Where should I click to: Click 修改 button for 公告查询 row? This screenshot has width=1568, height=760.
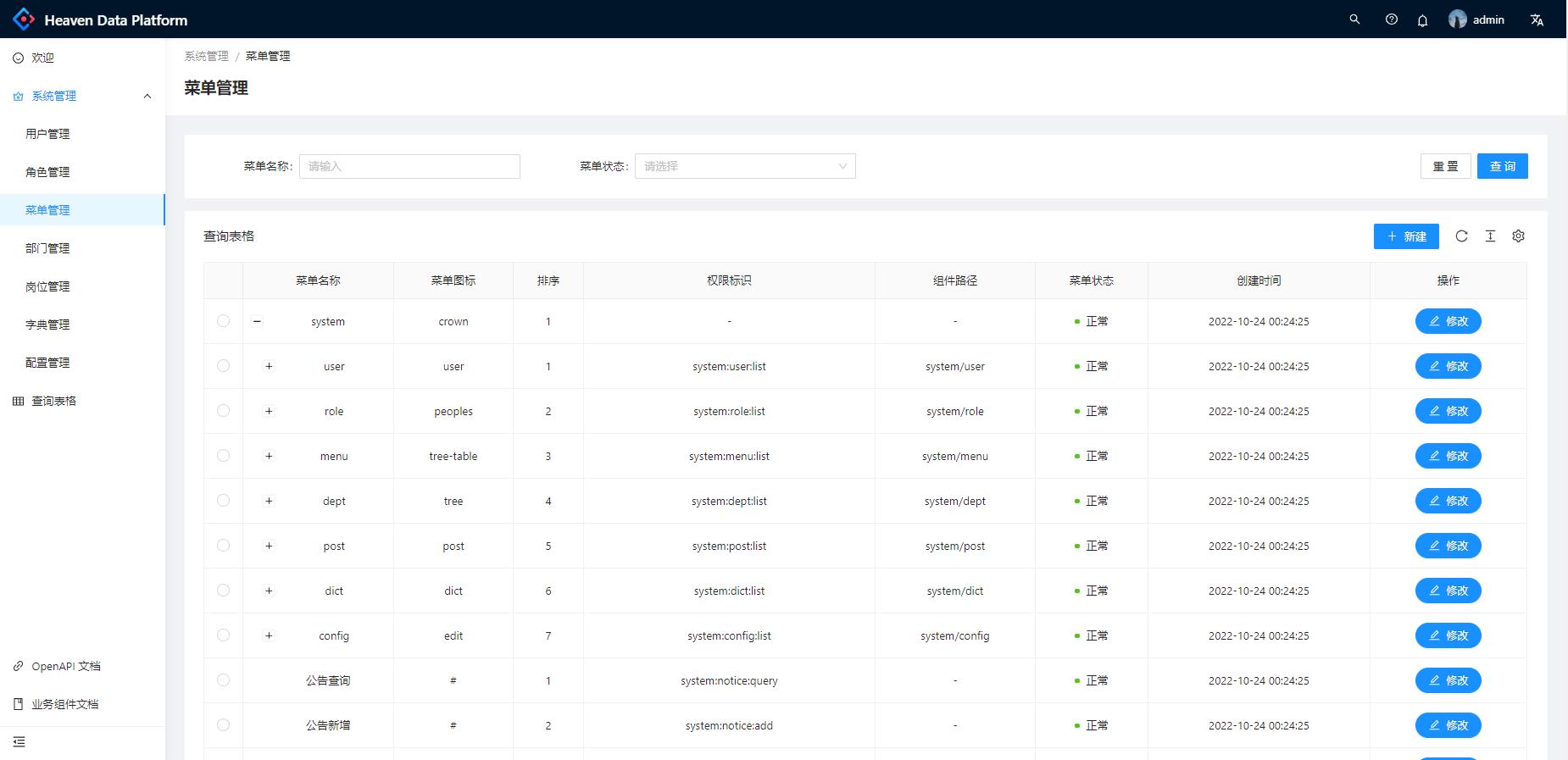tap(1448, 680)
